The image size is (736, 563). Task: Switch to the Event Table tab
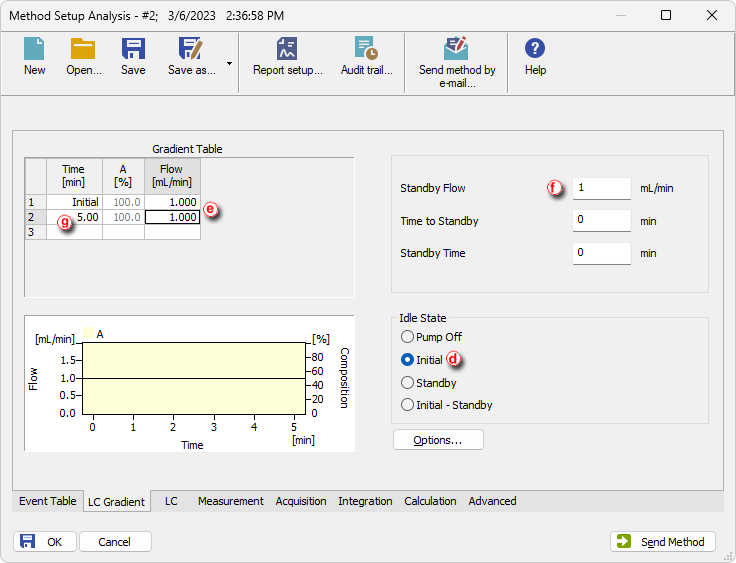tap(47, 501)
